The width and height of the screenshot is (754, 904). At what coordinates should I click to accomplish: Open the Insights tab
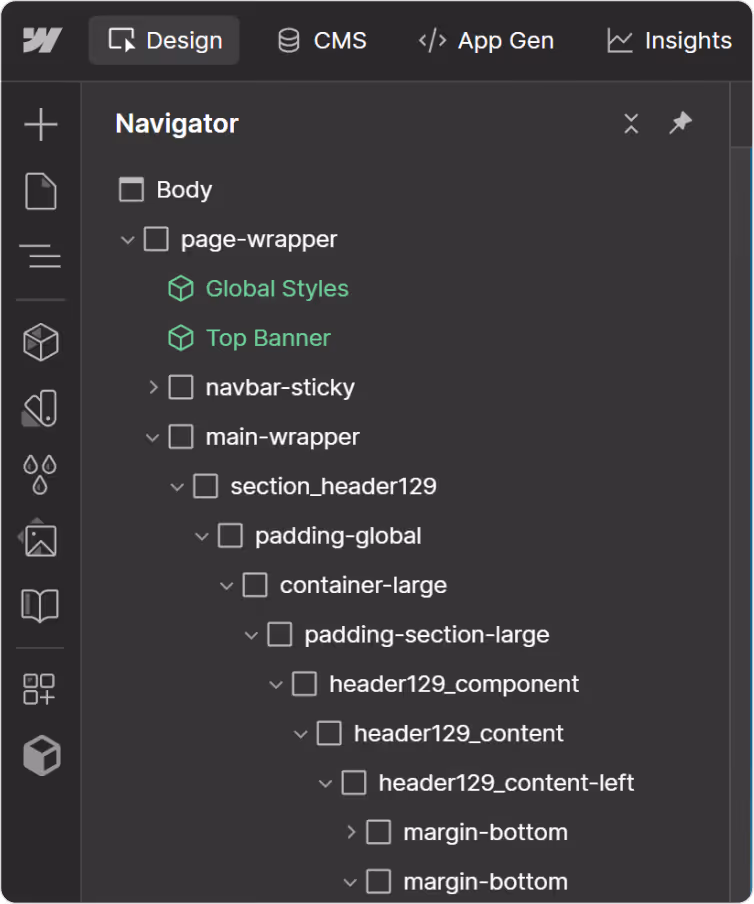click(x=668, y=40)
